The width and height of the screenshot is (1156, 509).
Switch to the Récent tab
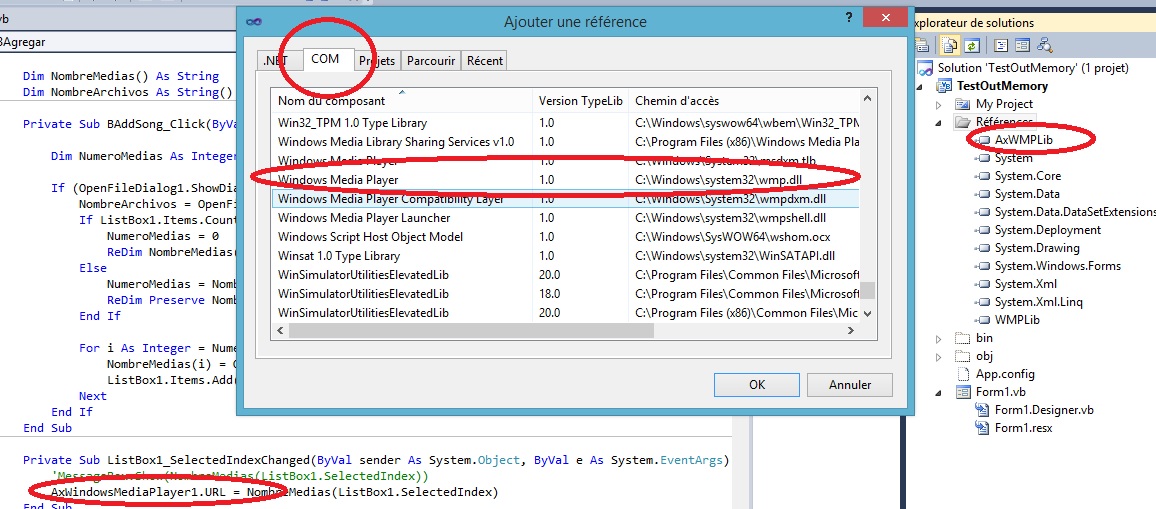pos(485,60)
